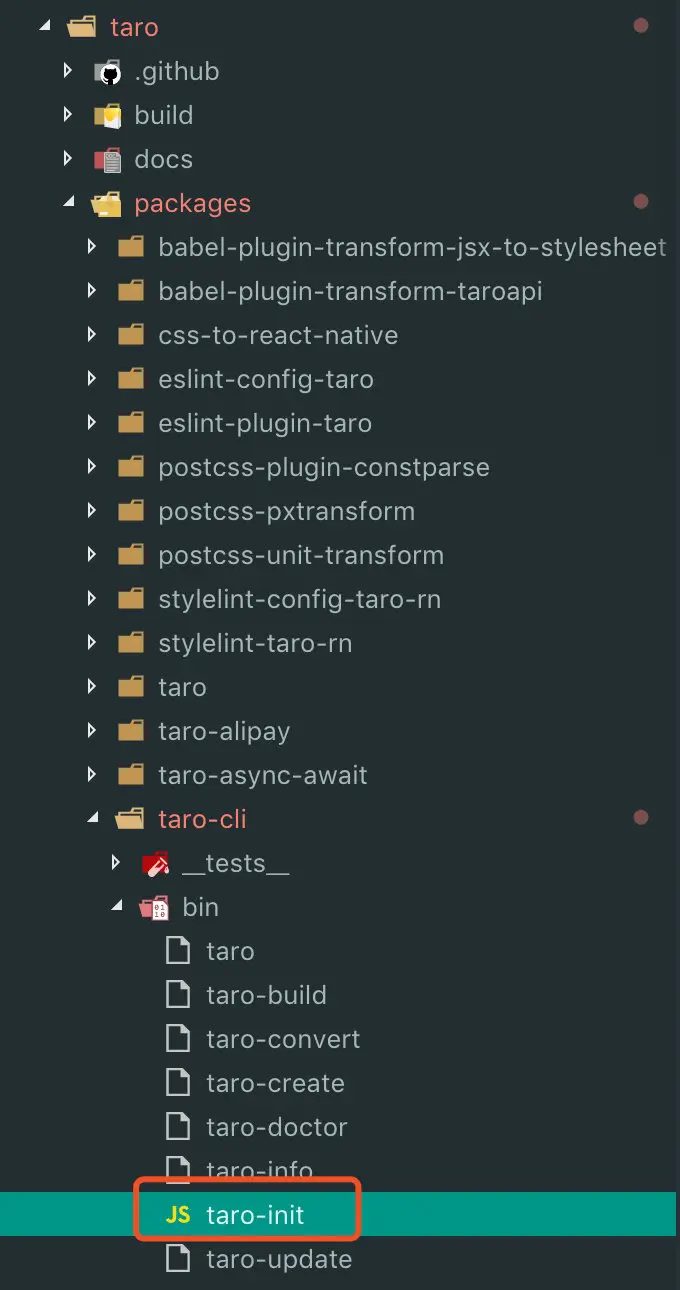Click the docs book icon

108,158
